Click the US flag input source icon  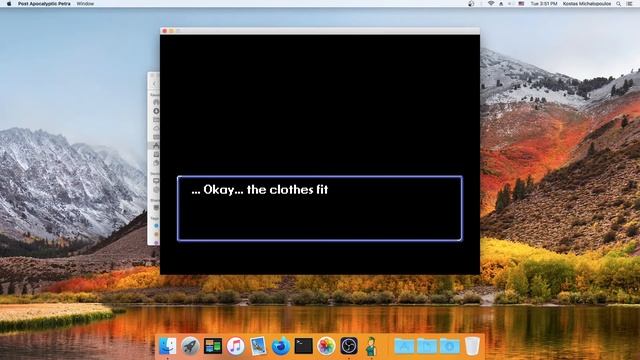521,4
